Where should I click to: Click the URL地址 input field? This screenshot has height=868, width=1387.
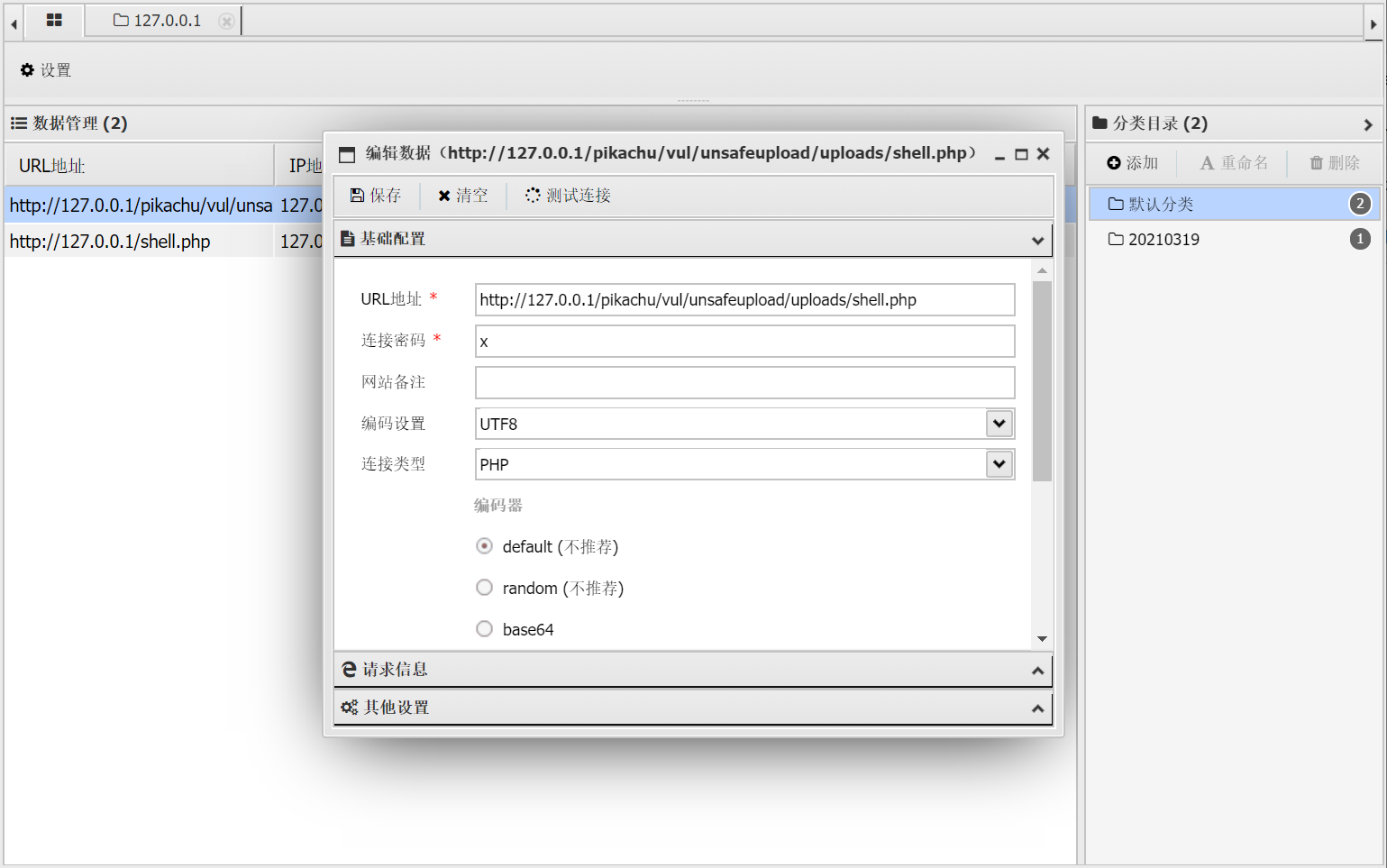point(744,300)
